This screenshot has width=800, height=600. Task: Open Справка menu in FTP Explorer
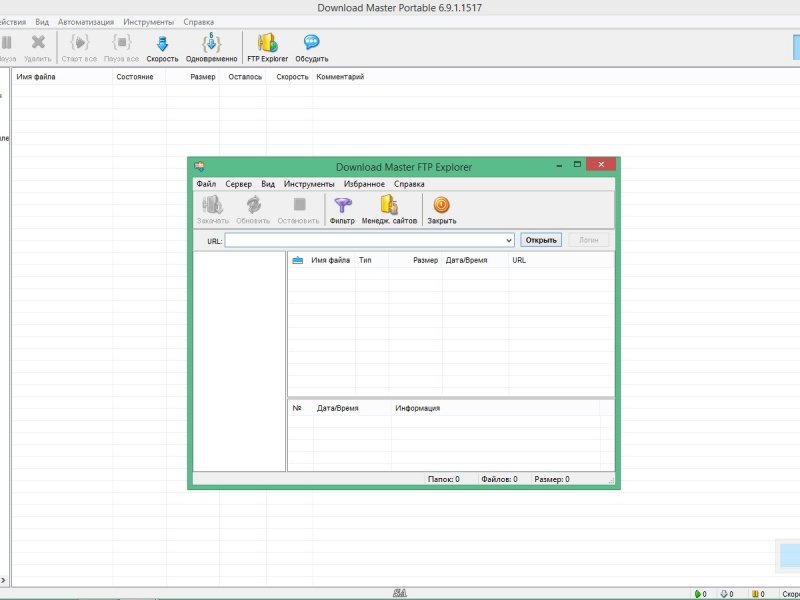coord(409,184)
